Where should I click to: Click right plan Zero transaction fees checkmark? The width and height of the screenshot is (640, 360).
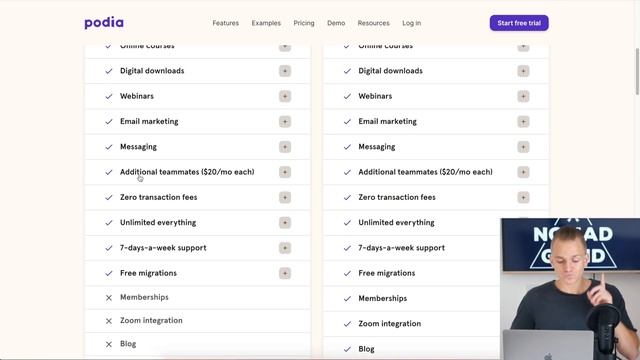click(347, 198)
